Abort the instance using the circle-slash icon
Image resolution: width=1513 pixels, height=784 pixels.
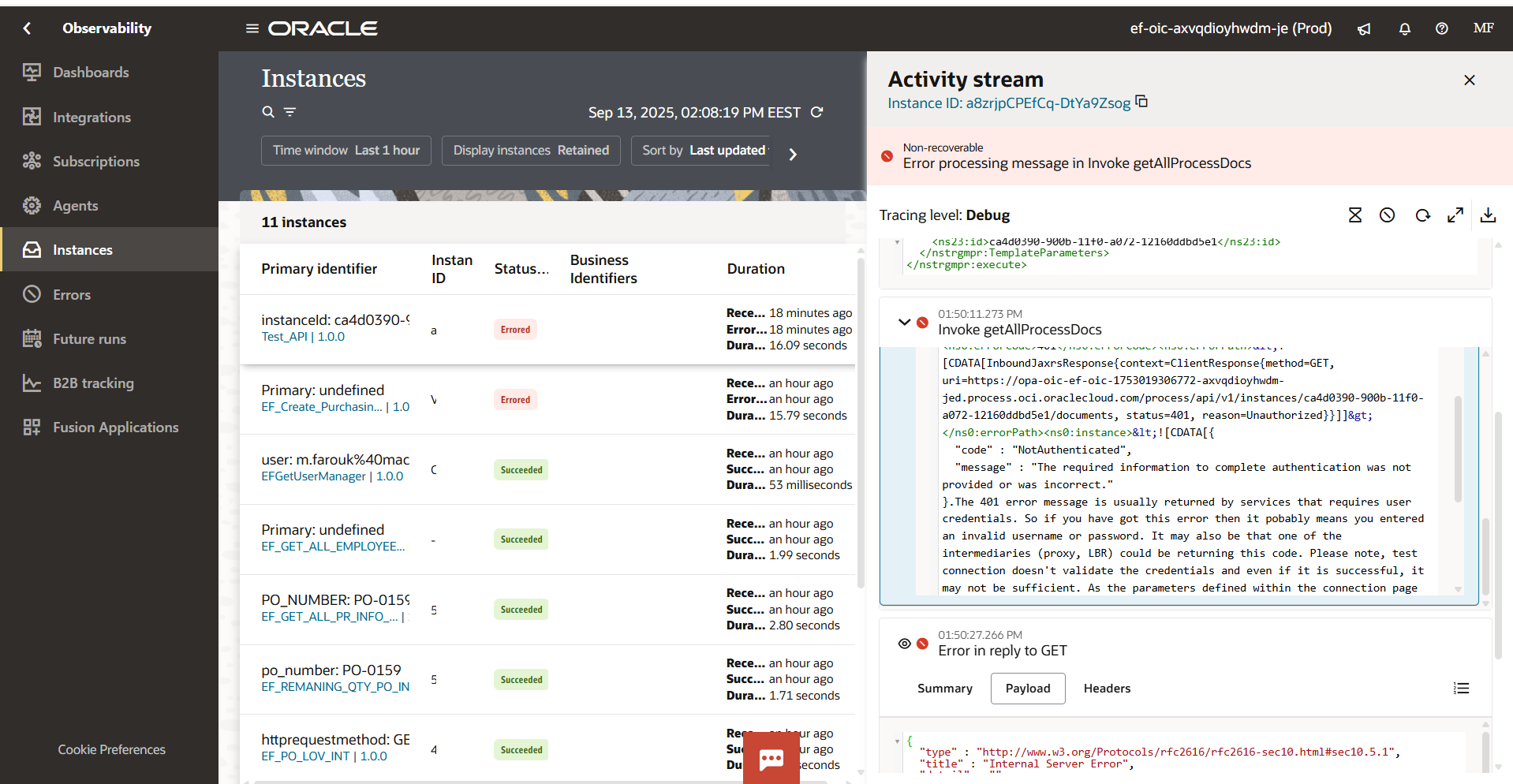coord(1388,215)
